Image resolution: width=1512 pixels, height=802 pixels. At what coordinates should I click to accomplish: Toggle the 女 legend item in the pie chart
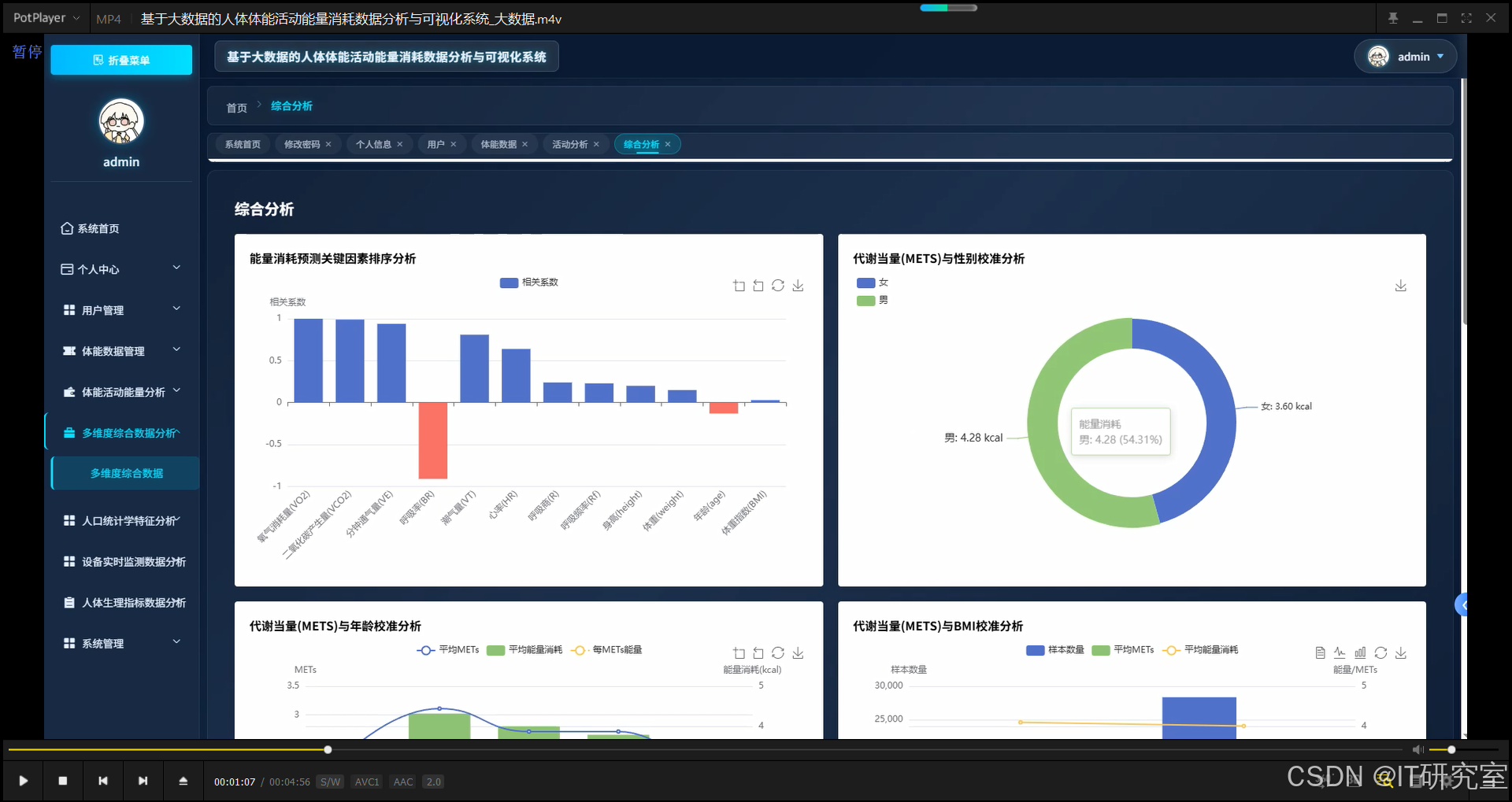click(x=873, y=283)
